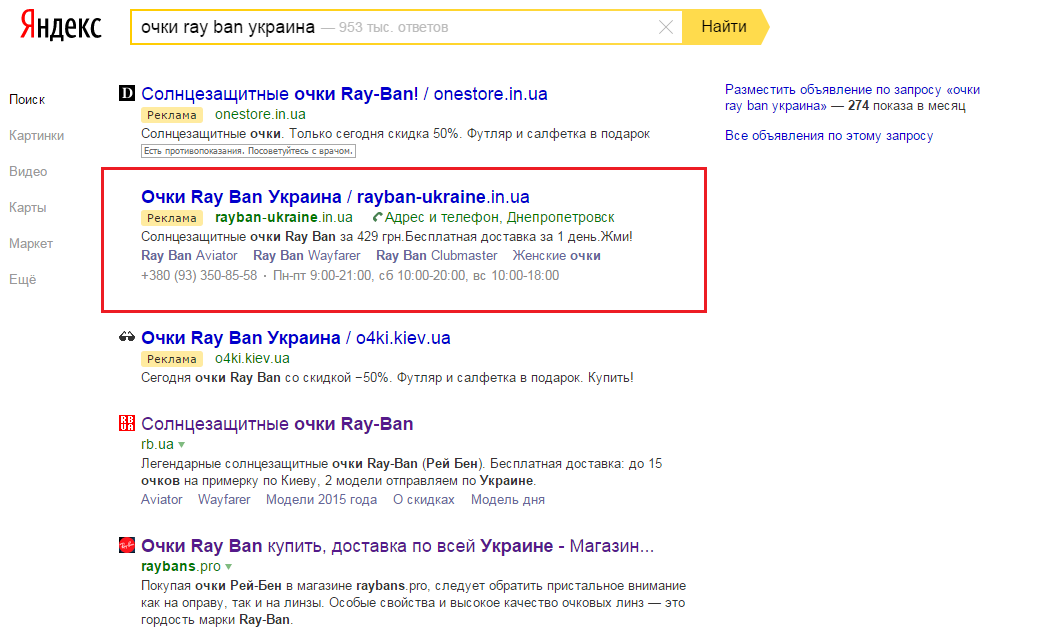Open the 'О скидках' sitelink
Image resolution: width=1043 pixels, height=633 pixels.
coord(424,500)
